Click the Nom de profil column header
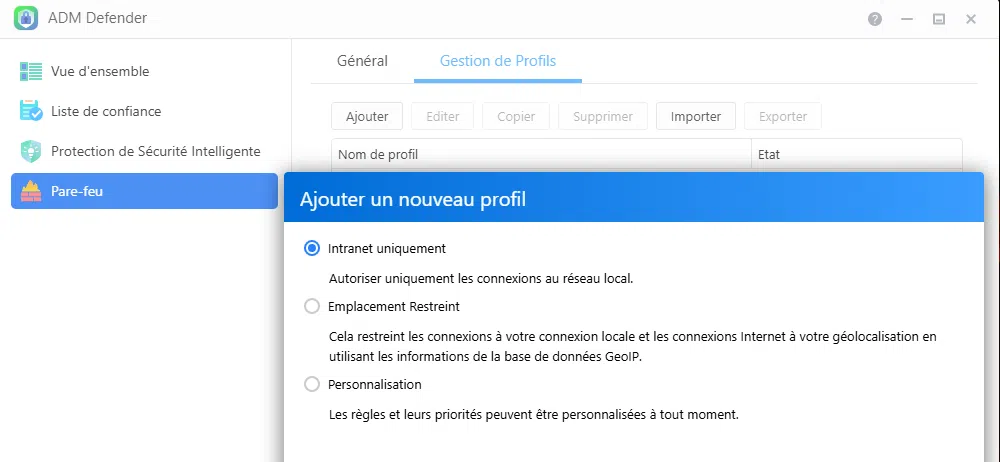Image resolution: width=1000 pixels, height=462 pixels. [540, 155]
